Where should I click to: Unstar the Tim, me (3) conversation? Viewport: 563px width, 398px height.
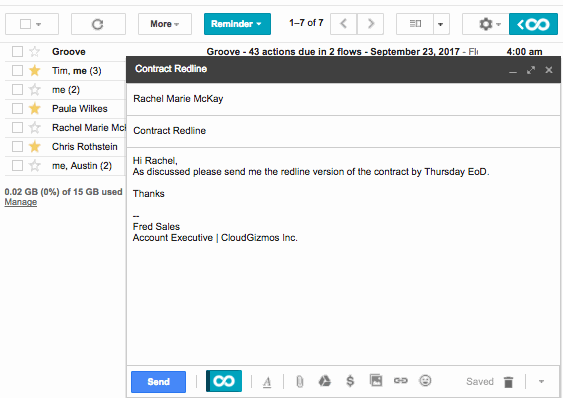pyautogui.click(x=34, y=70)
